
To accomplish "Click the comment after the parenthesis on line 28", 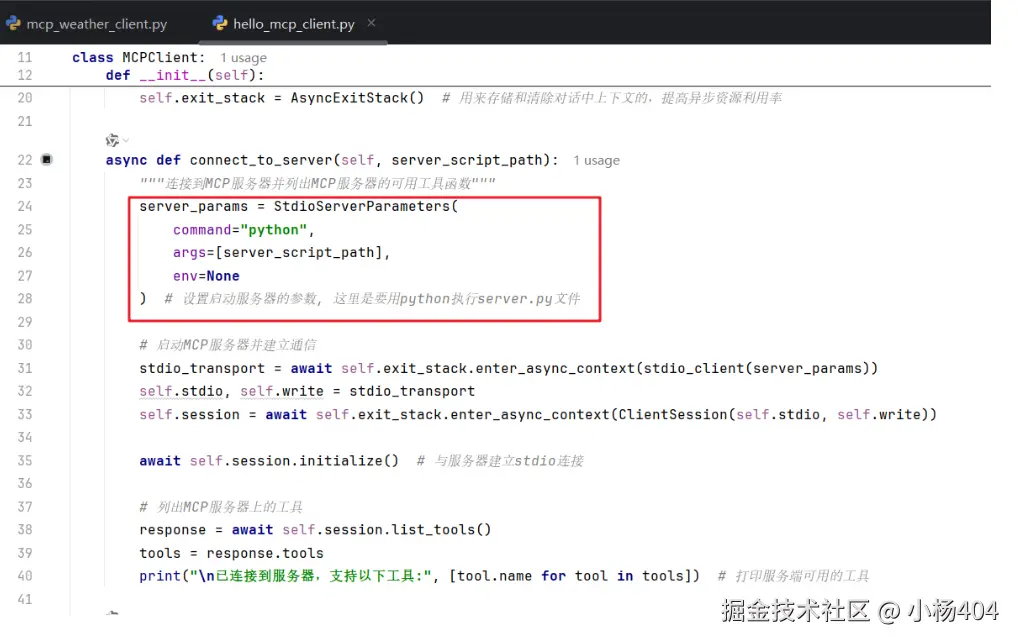I will click(373, 299).
